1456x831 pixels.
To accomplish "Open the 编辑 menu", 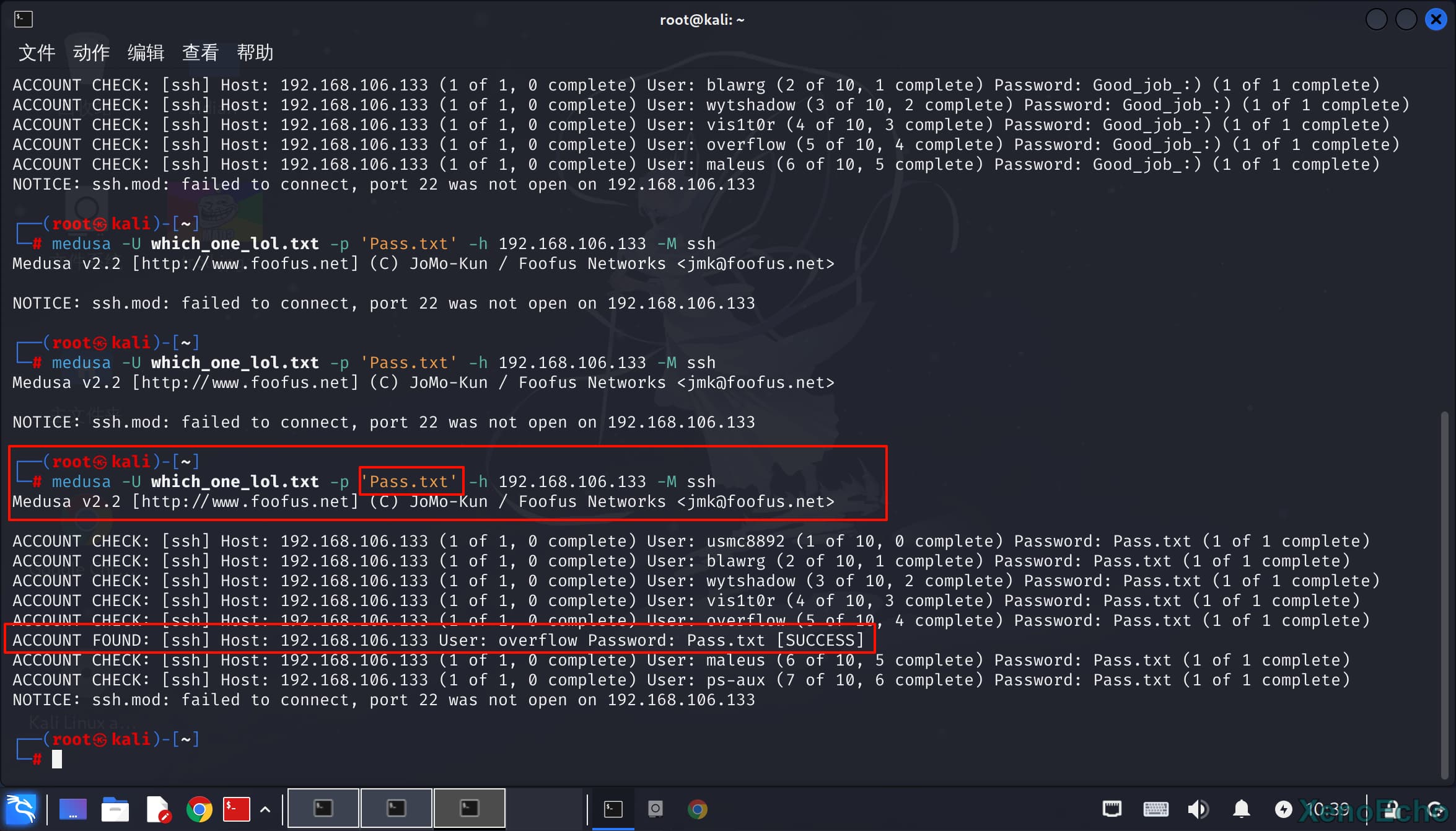I will point(146,53).
